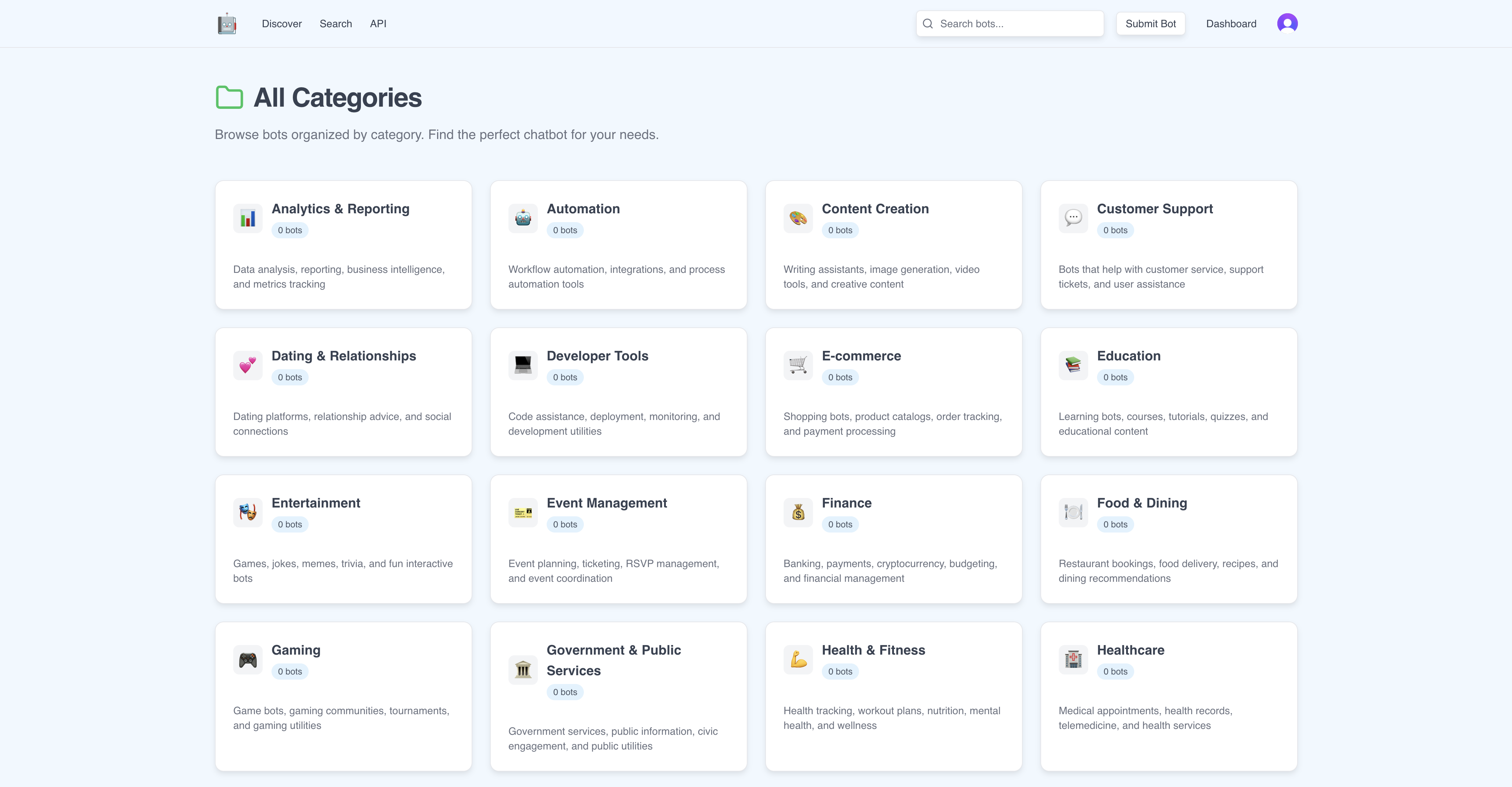Viewport: 1512px width, 787px height.
Task: Click the Automation robot face icon
Action: pos(522,218)
